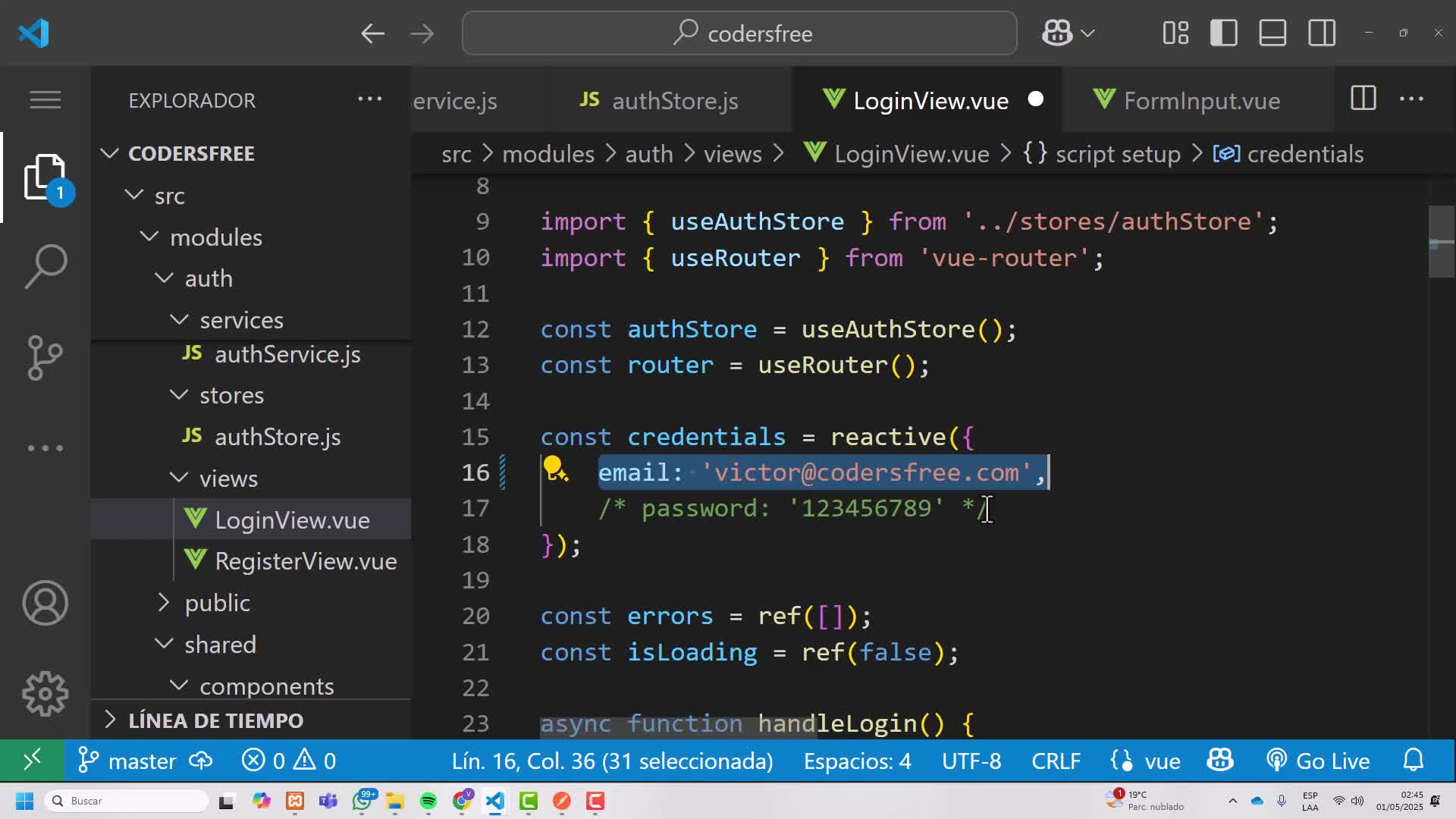Switch to the LoginView.vue tab
Screen dimensions: 1456x819
click(x=927, y=99)
